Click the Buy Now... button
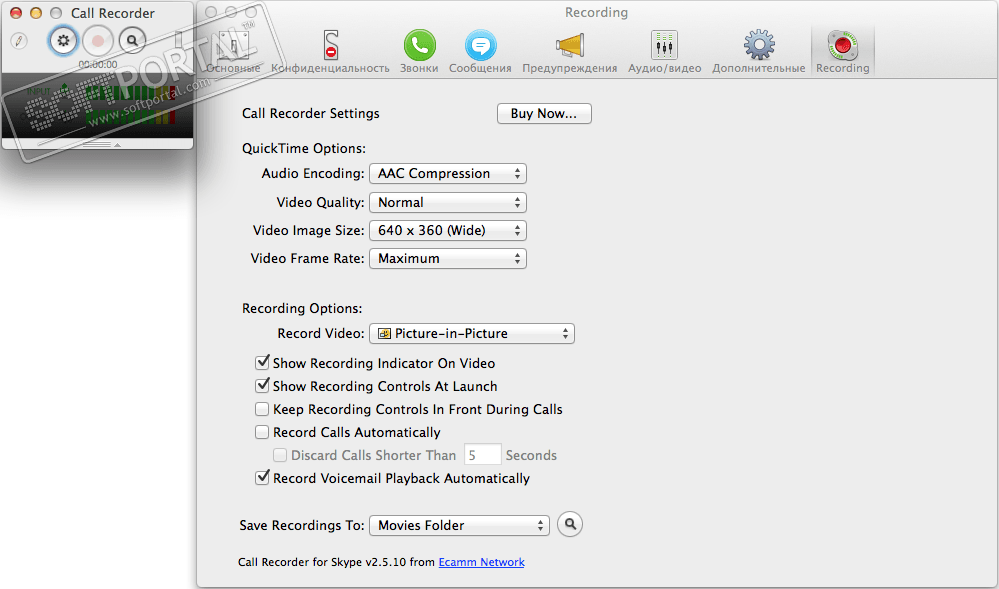The width and height of the screenshot is (999, 589). coord(544,113)
